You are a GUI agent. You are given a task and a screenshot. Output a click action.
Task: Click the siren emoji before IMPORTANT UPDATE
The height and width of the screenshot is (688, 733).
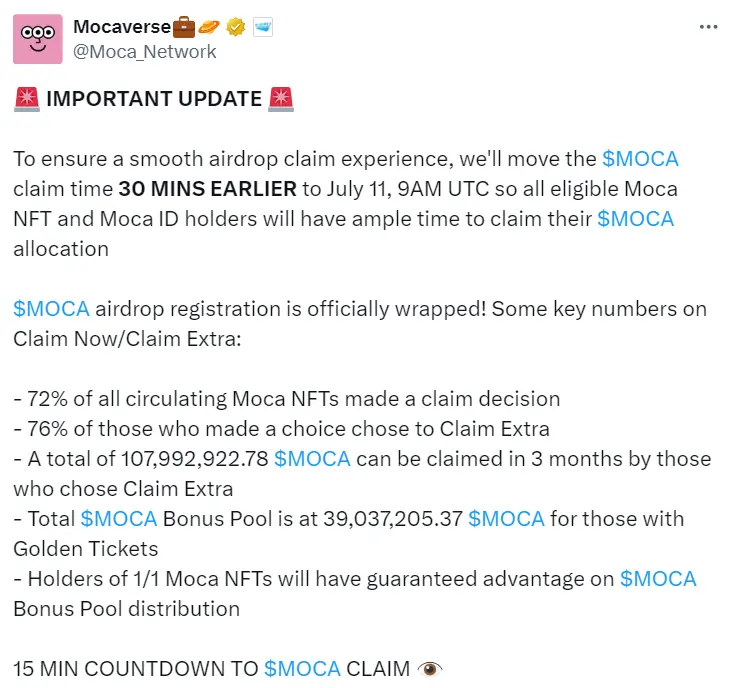point(26,99)
